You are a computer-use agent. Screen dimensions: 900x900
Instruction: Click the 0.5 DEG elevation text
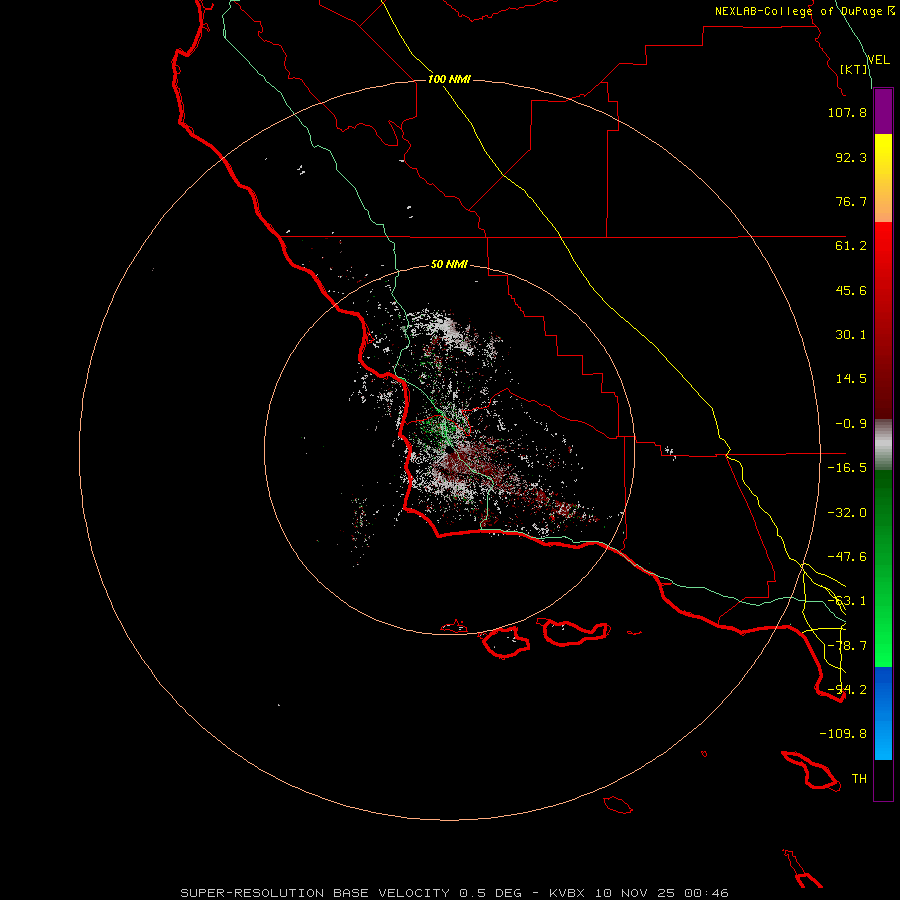tap(490, 893)
